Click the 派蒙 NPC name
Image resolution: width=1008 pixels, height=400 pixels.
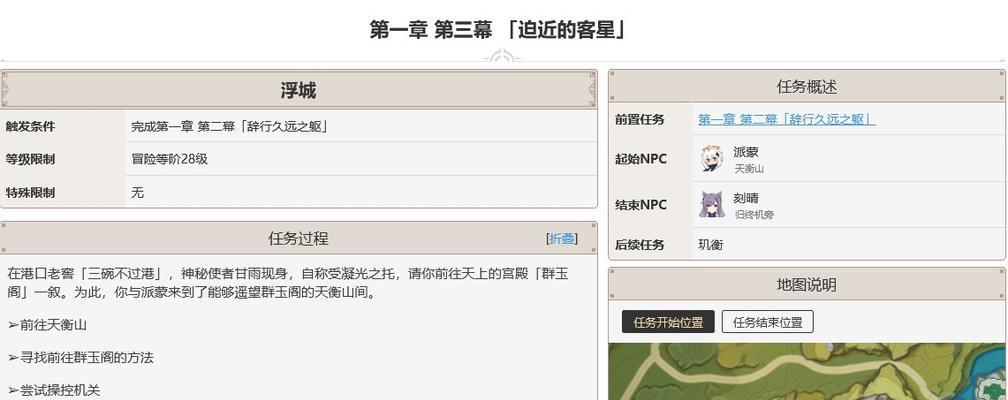(x=746, y=152)
